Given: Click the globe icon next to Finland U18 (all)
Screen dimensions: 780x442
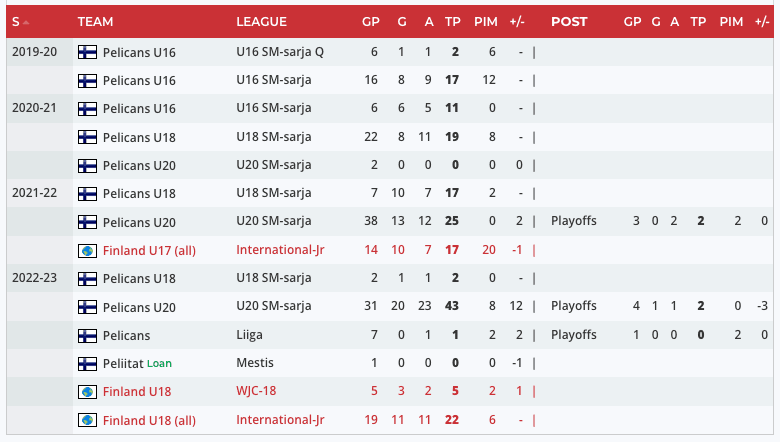Looking at the screenshot, I should tap(86, 420).
